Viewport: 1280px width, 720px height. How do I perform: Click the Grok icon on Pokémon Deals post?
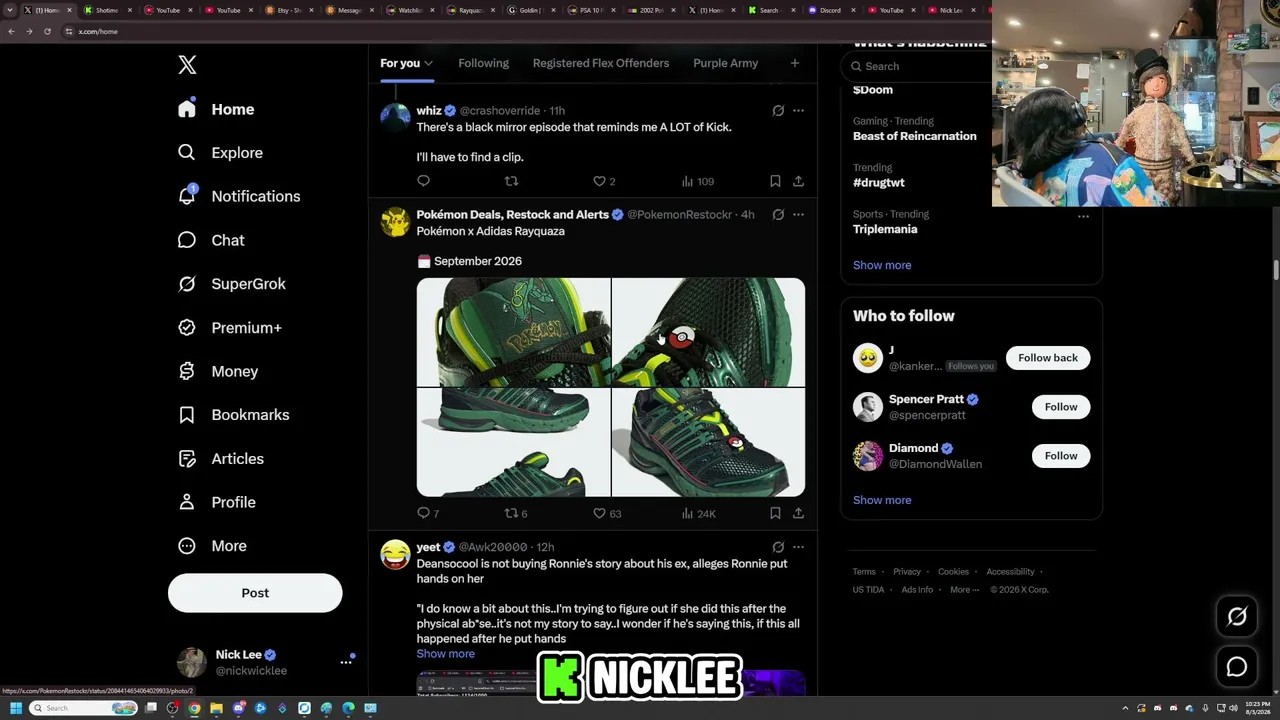[x=778, y=214]
